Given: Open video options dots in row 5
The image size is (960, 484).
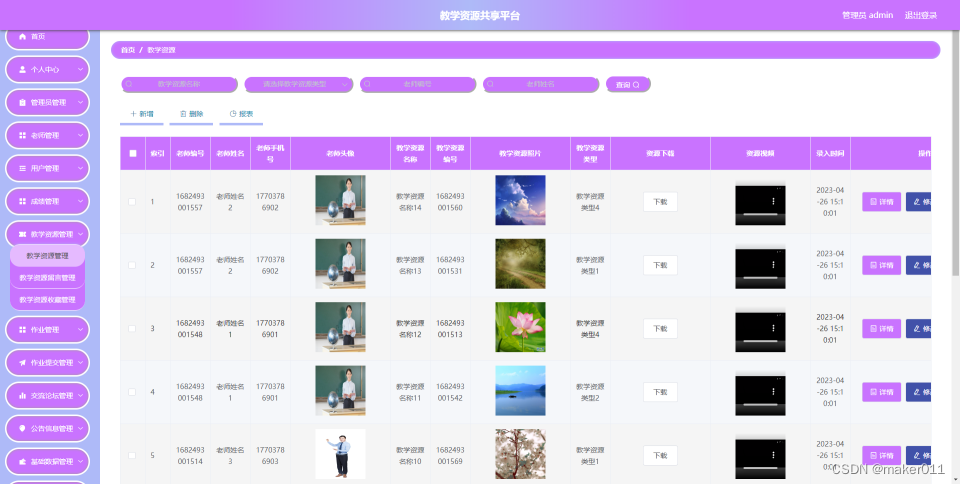Looking at the screenshot, I should [x=773, y=455].
